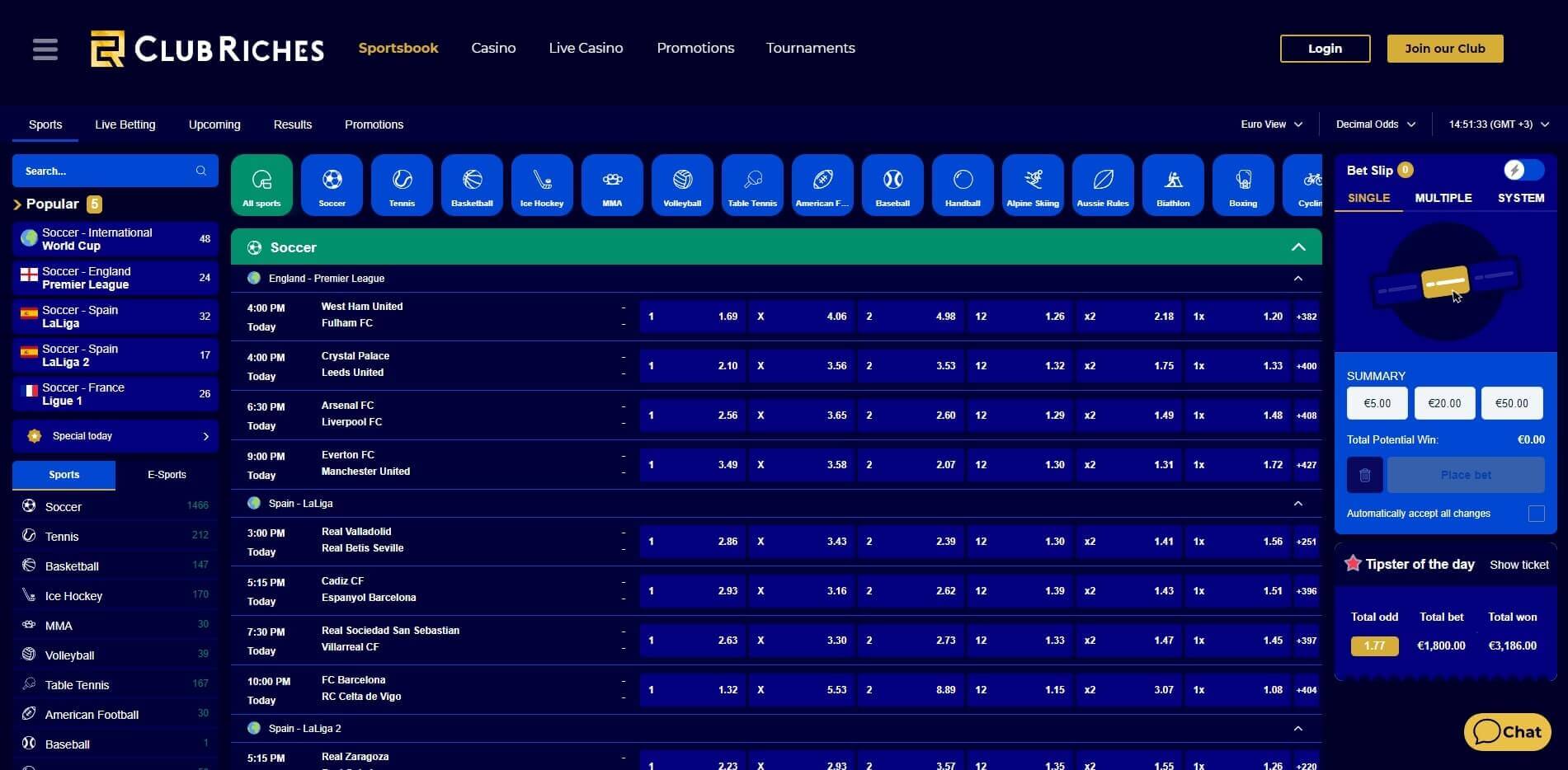Click into the Search input field

click(103, 171)
